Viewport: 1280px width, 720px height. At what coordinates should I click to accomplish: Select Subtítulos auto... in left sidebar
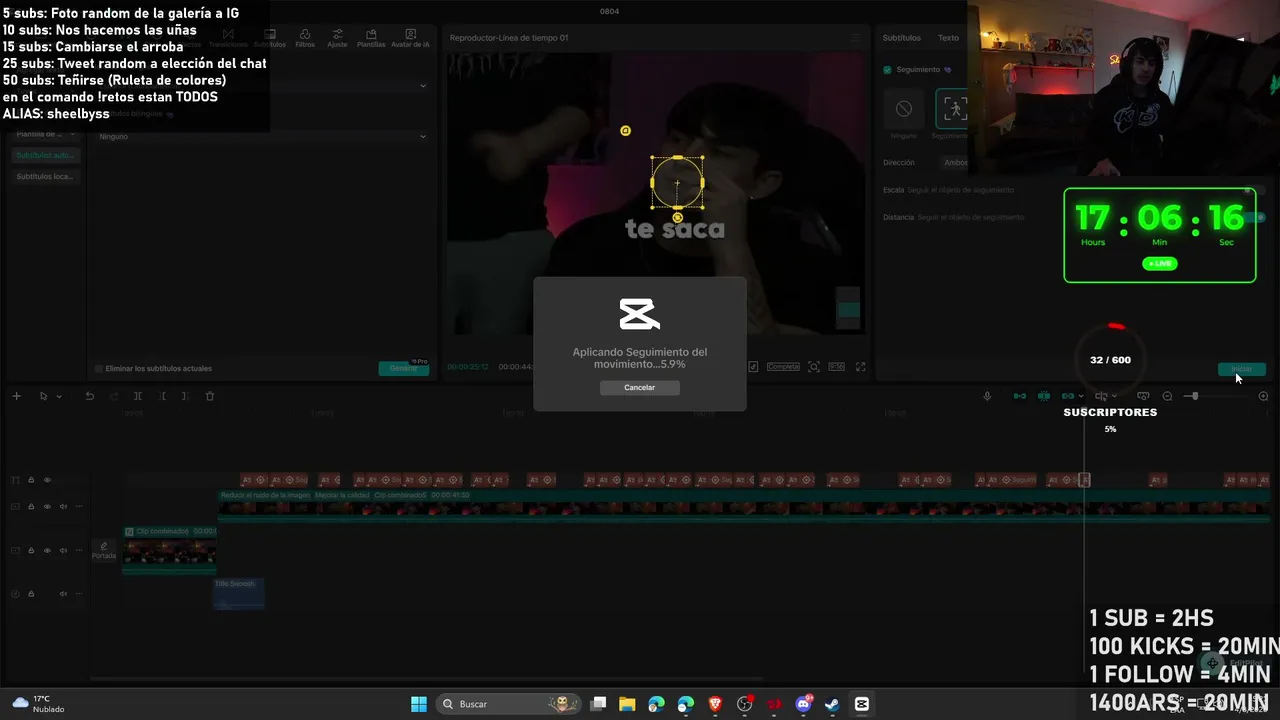pos(44,155)
